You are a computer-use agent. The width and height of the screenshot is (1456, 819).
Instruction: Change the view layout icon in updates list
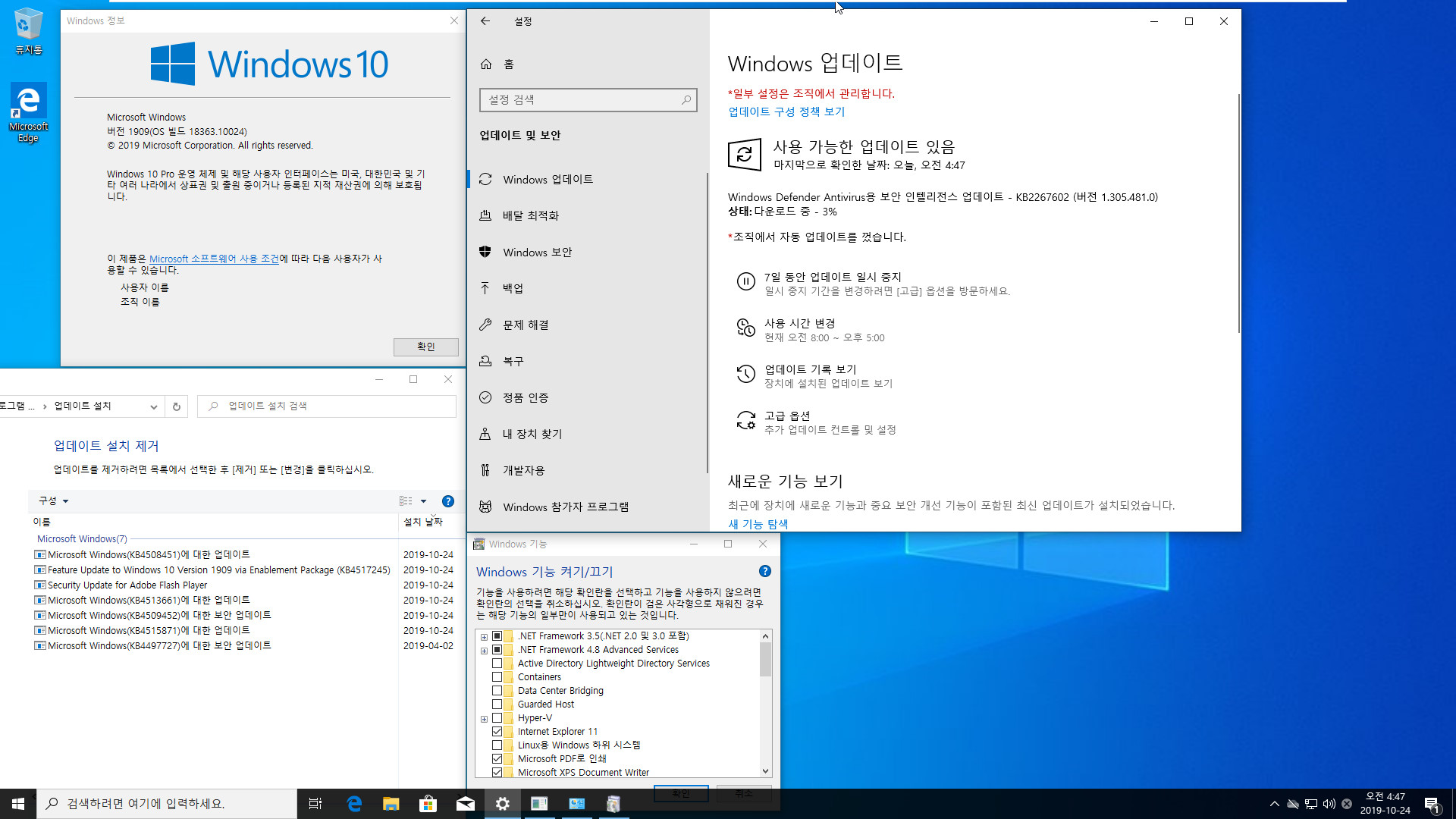406,501
